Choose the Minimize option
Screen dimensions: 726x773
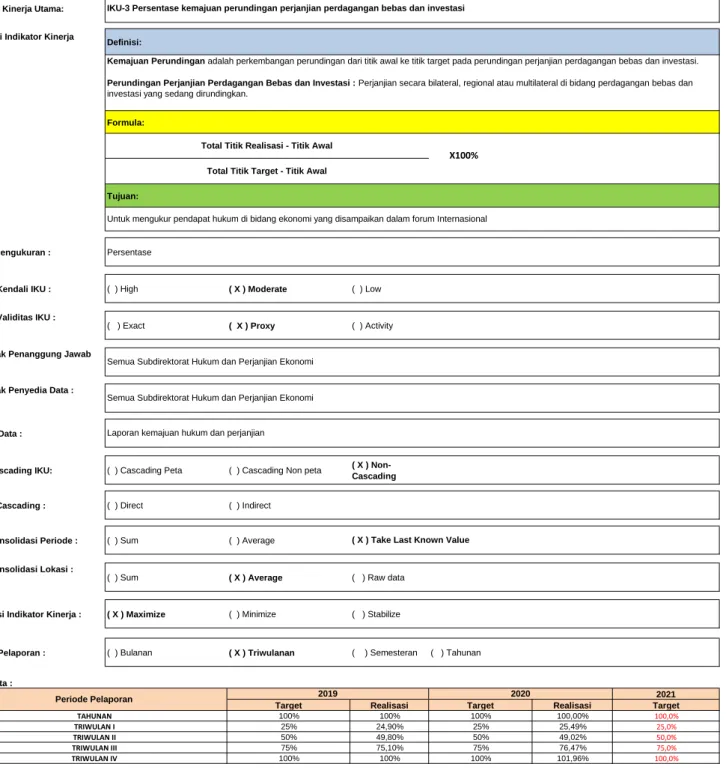pos(252,614)
